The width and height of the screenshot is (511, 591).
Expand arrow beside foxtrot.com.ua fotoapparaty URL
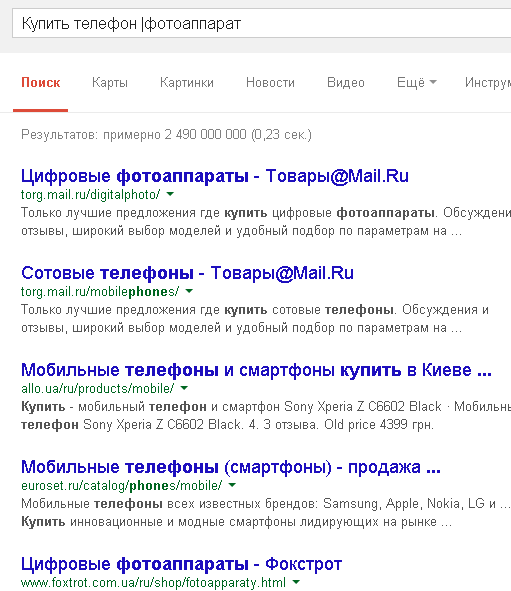296,582
